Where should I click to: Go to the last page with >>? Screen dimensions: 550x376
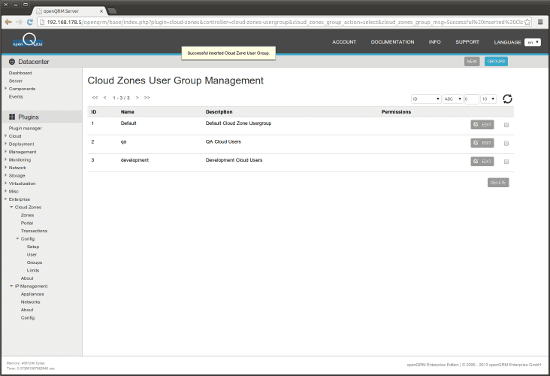click(147, 98)
